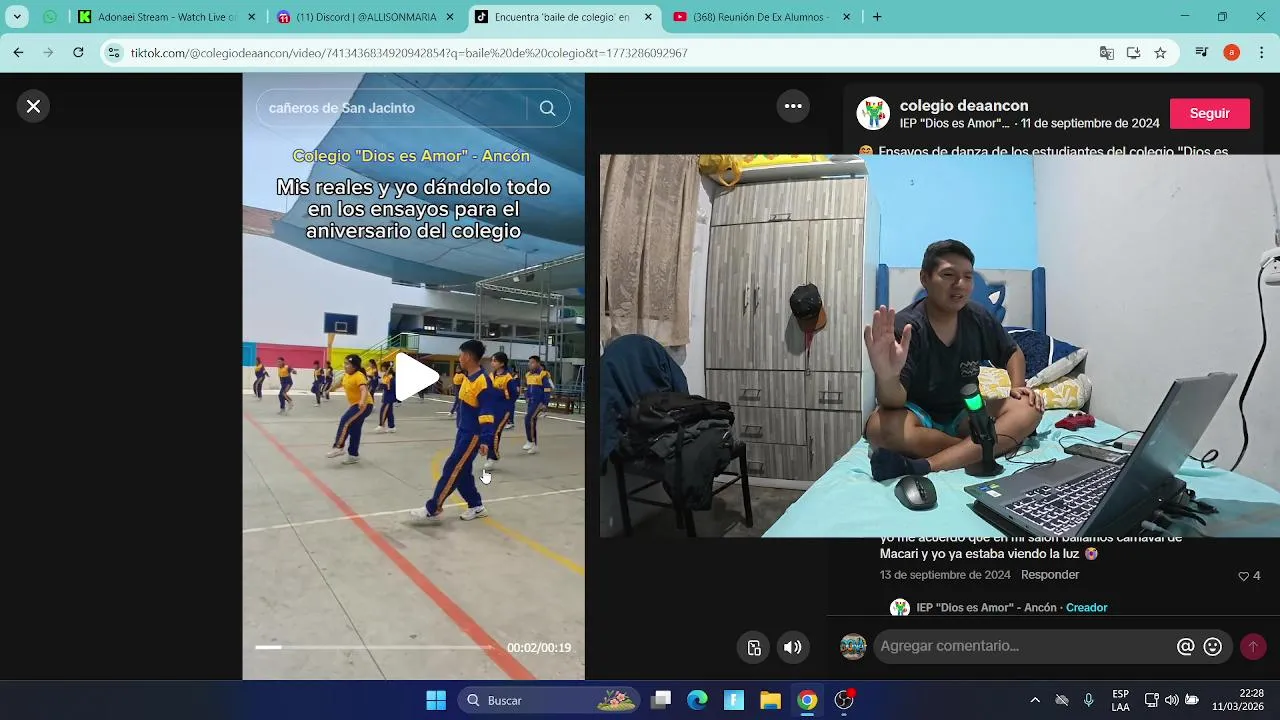Click the taskbar Buscar search box
This screenshot has height=720, width=1280.
click(550, 700)
